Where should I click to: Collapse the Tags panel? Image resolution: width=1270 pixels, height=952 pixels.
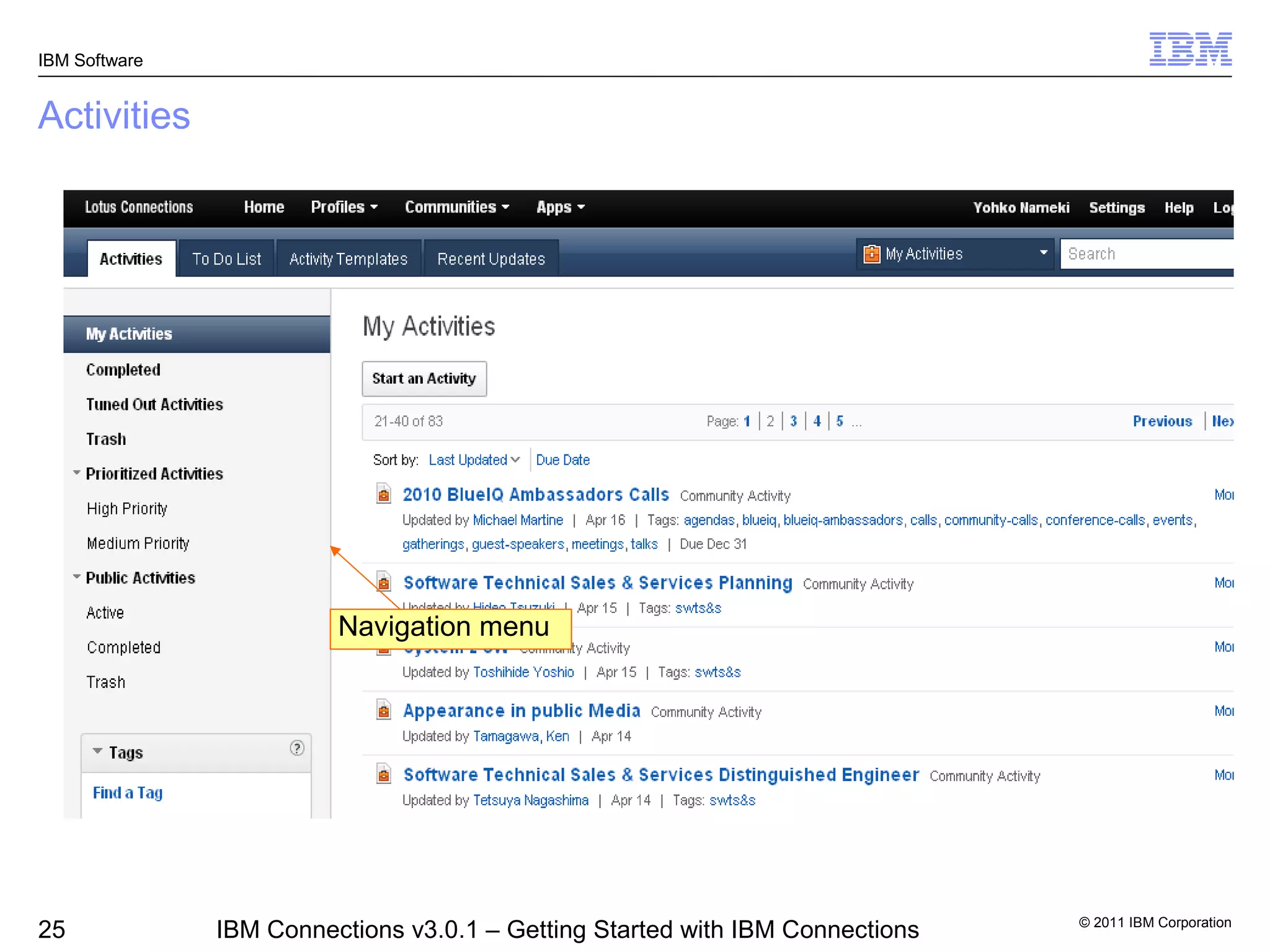click(97, 751)
